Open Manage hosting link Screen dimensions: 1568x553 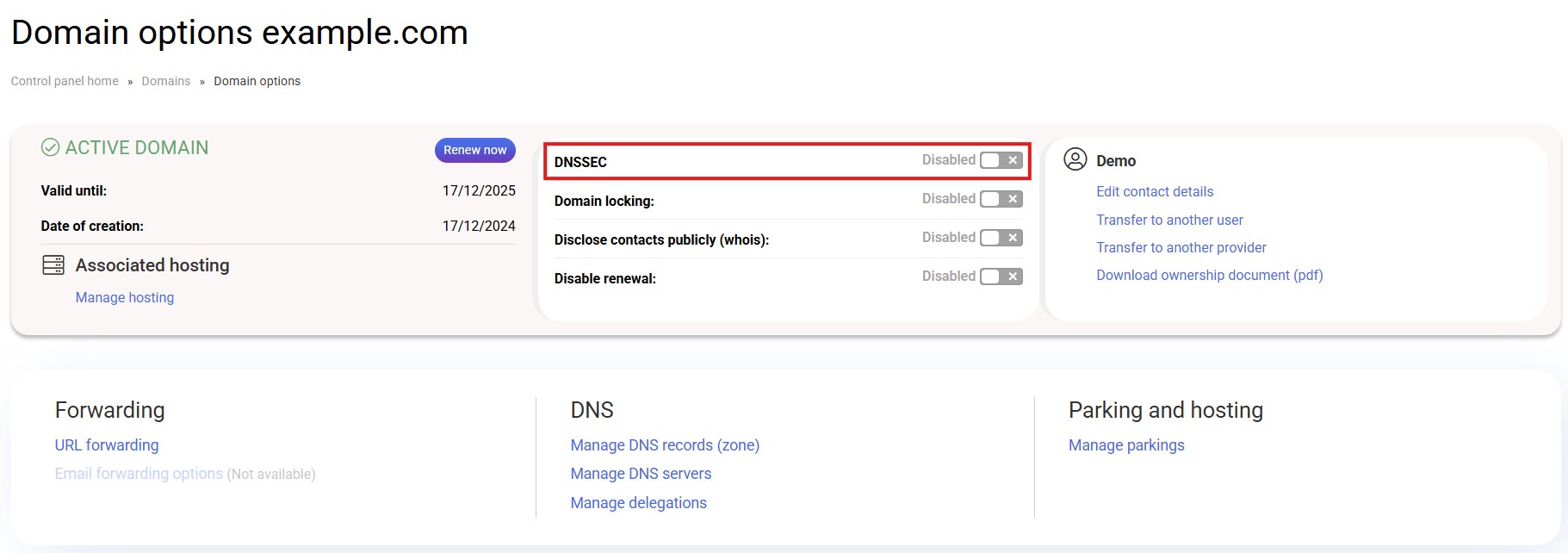(125, 297)
